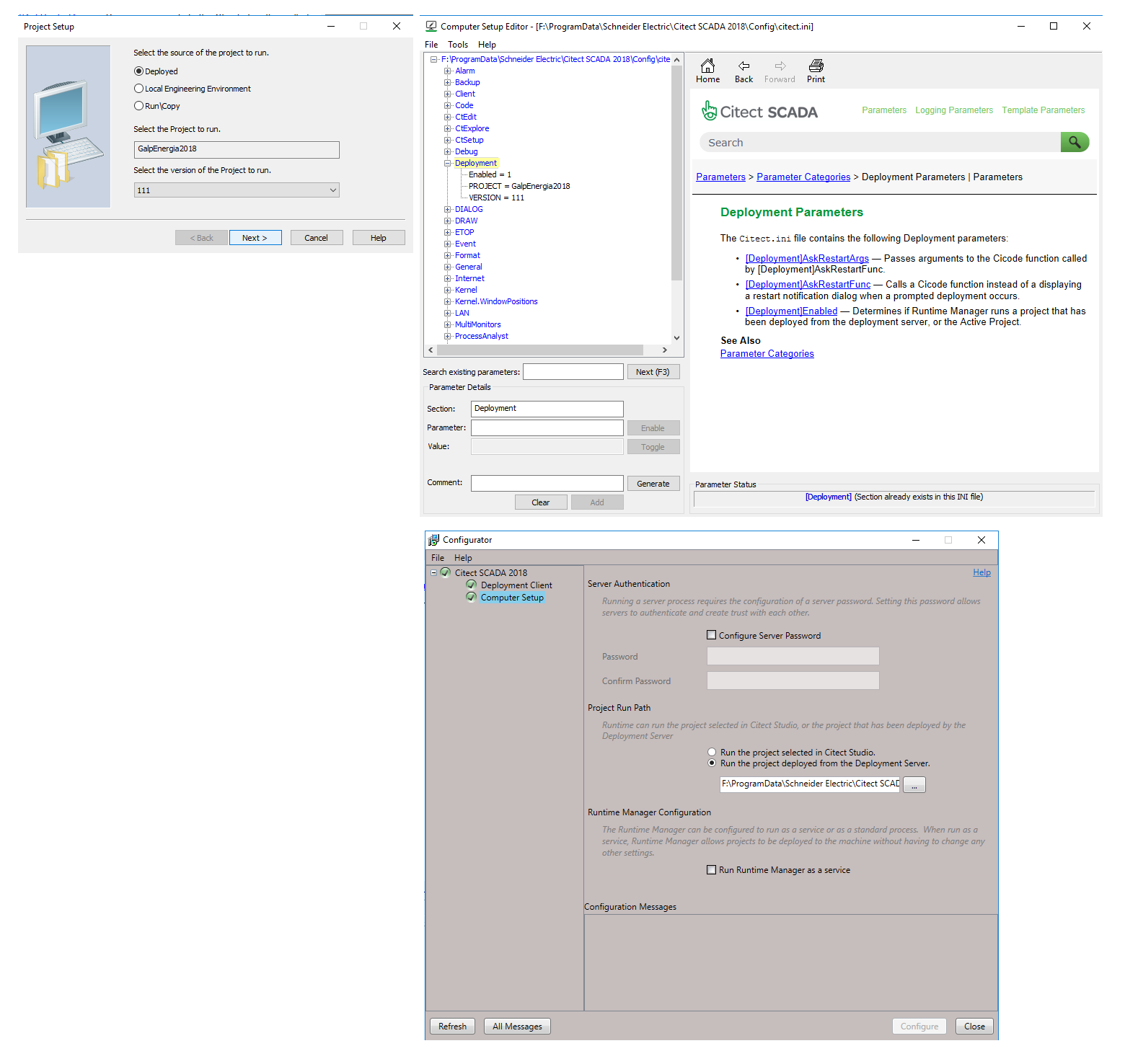Viewport: 1125px width, 1064px height.
Task: Open Parameter Categories link under See Also
Action: pos(767,353)
